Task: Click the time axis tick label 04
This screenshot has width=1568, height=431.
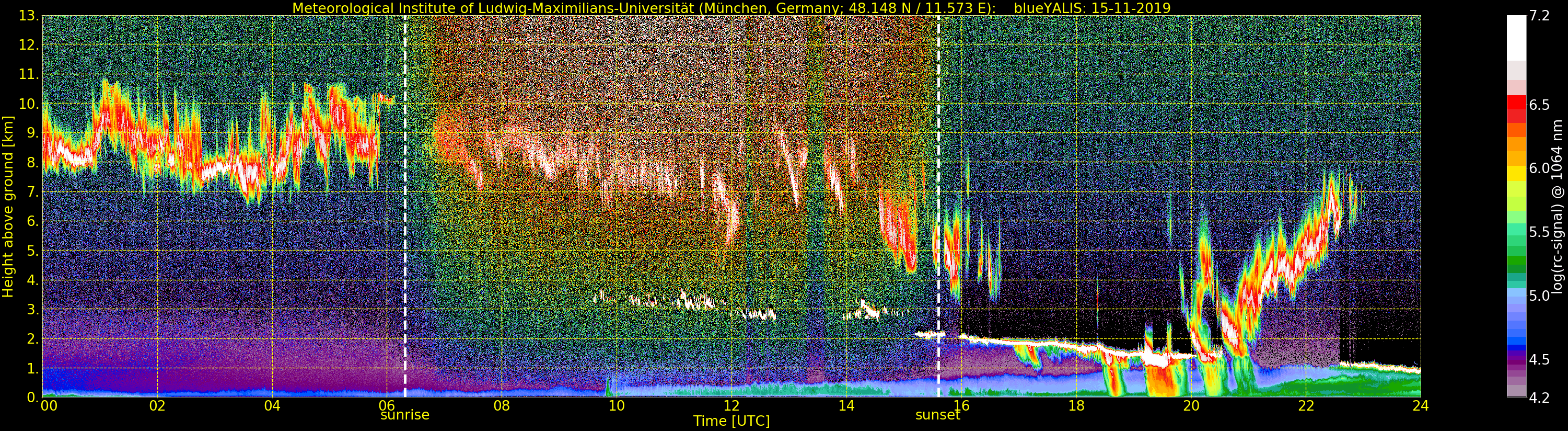Action: click(272, 405)
